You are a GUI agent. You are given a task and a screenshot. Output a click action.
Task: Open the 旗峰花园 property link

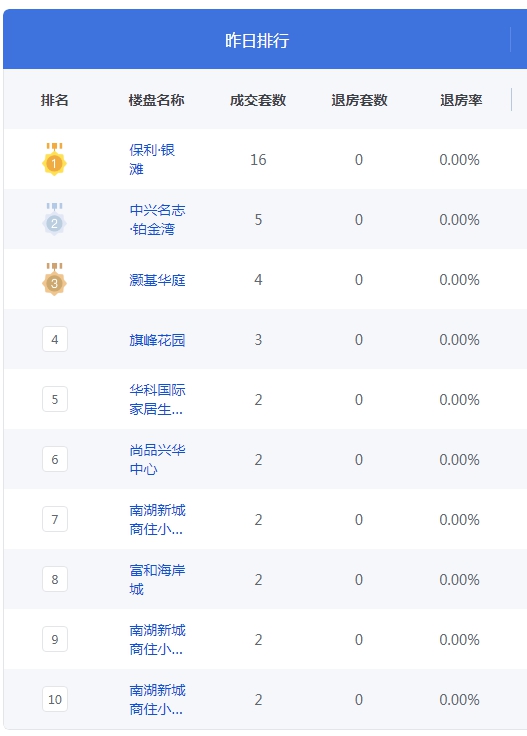point(157,340)
